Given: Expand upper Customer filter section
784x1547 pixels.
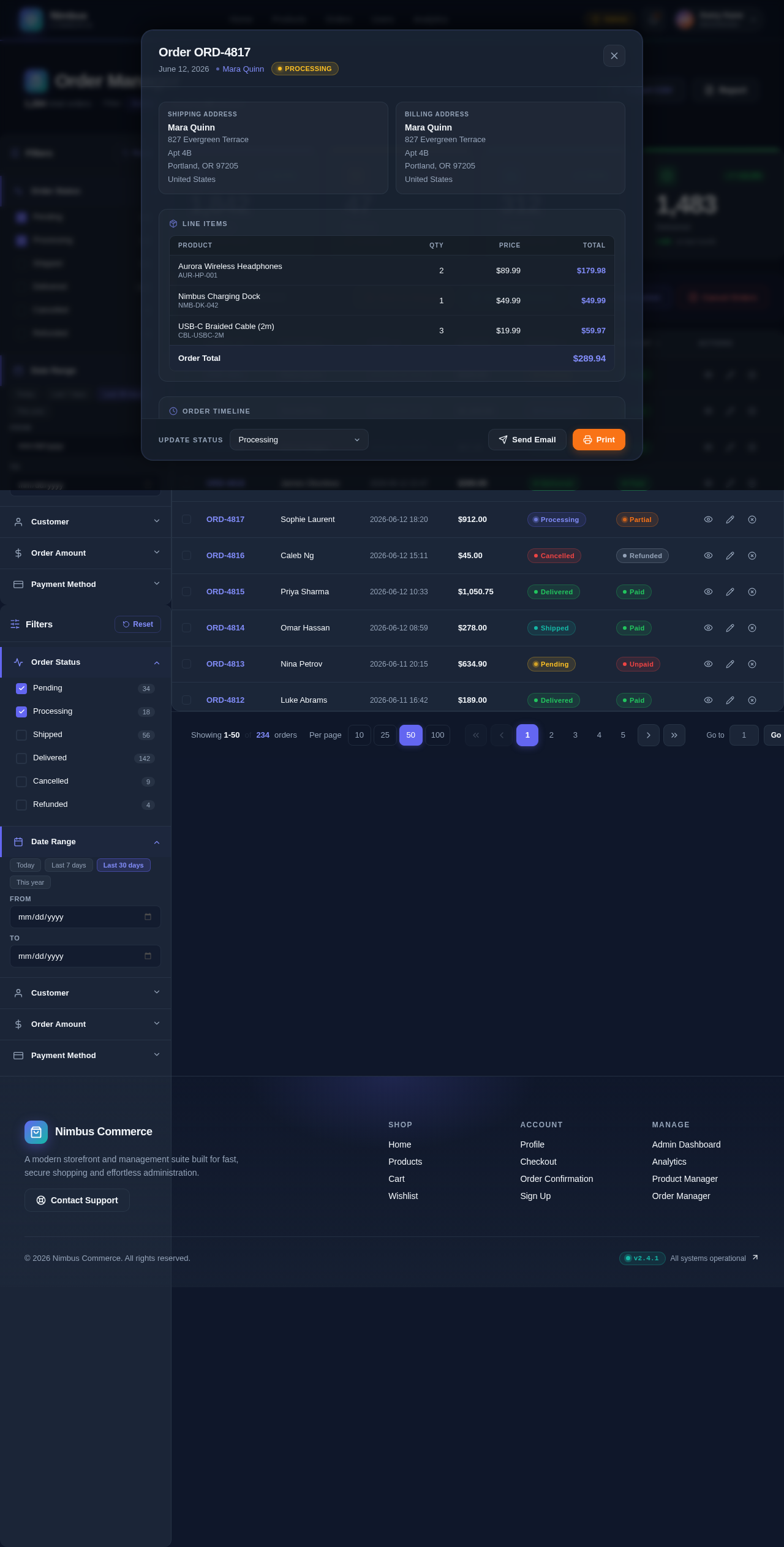Looking at the screenshot, I should pos(86,522).
